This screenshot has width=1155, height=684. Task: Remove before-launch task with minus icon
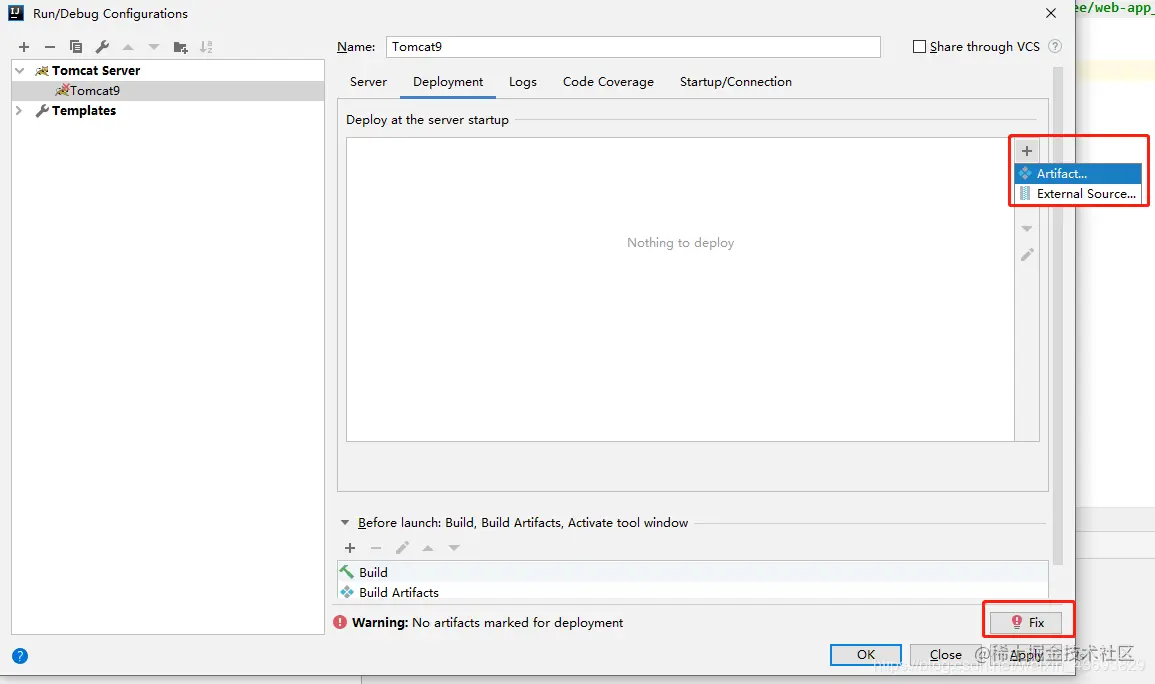tap(376, 548)
